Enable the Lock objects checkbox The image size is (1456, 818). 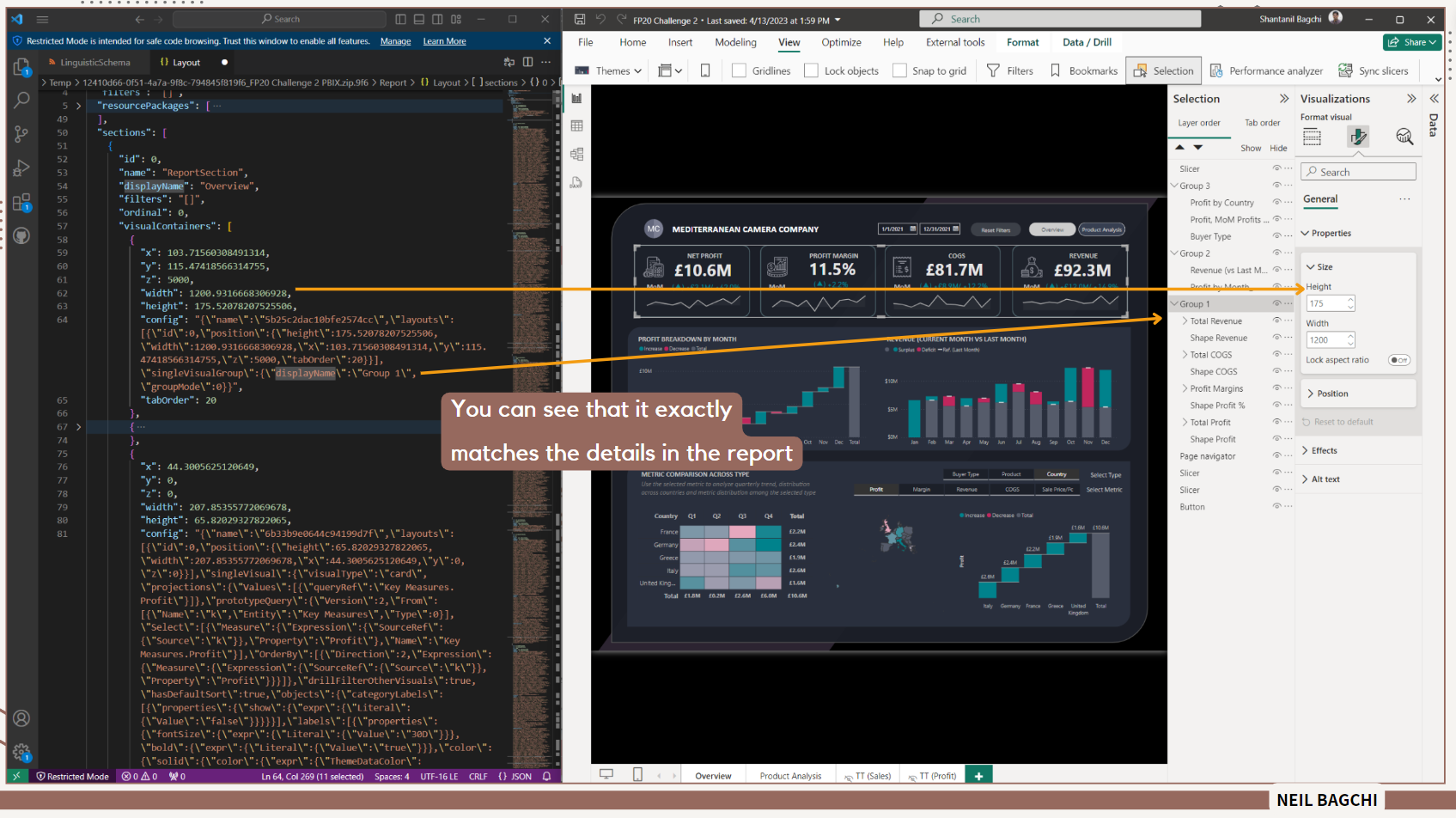coord(811,70)
